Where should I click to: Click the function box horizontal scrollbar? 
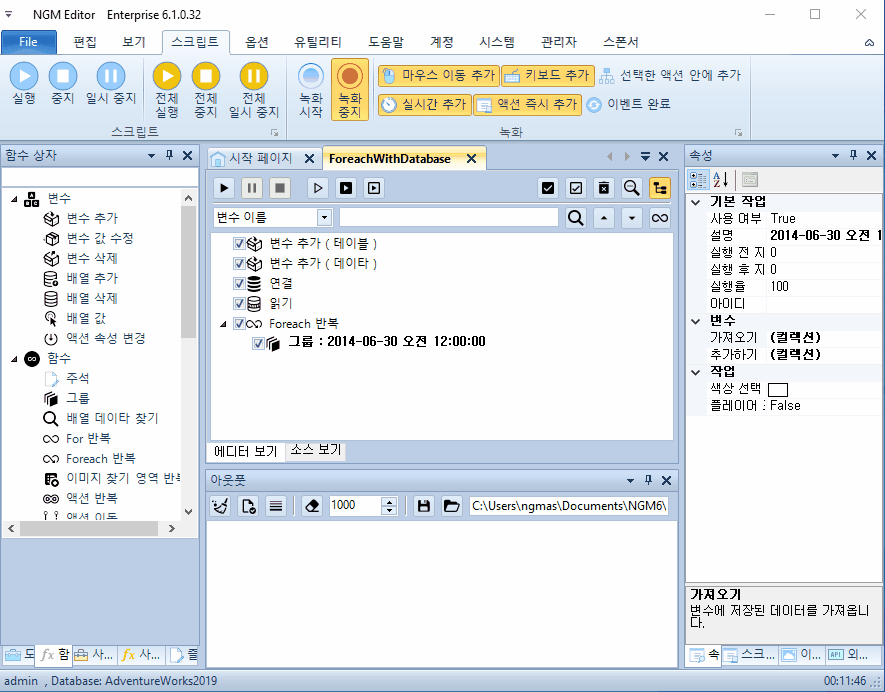point(91,528)
